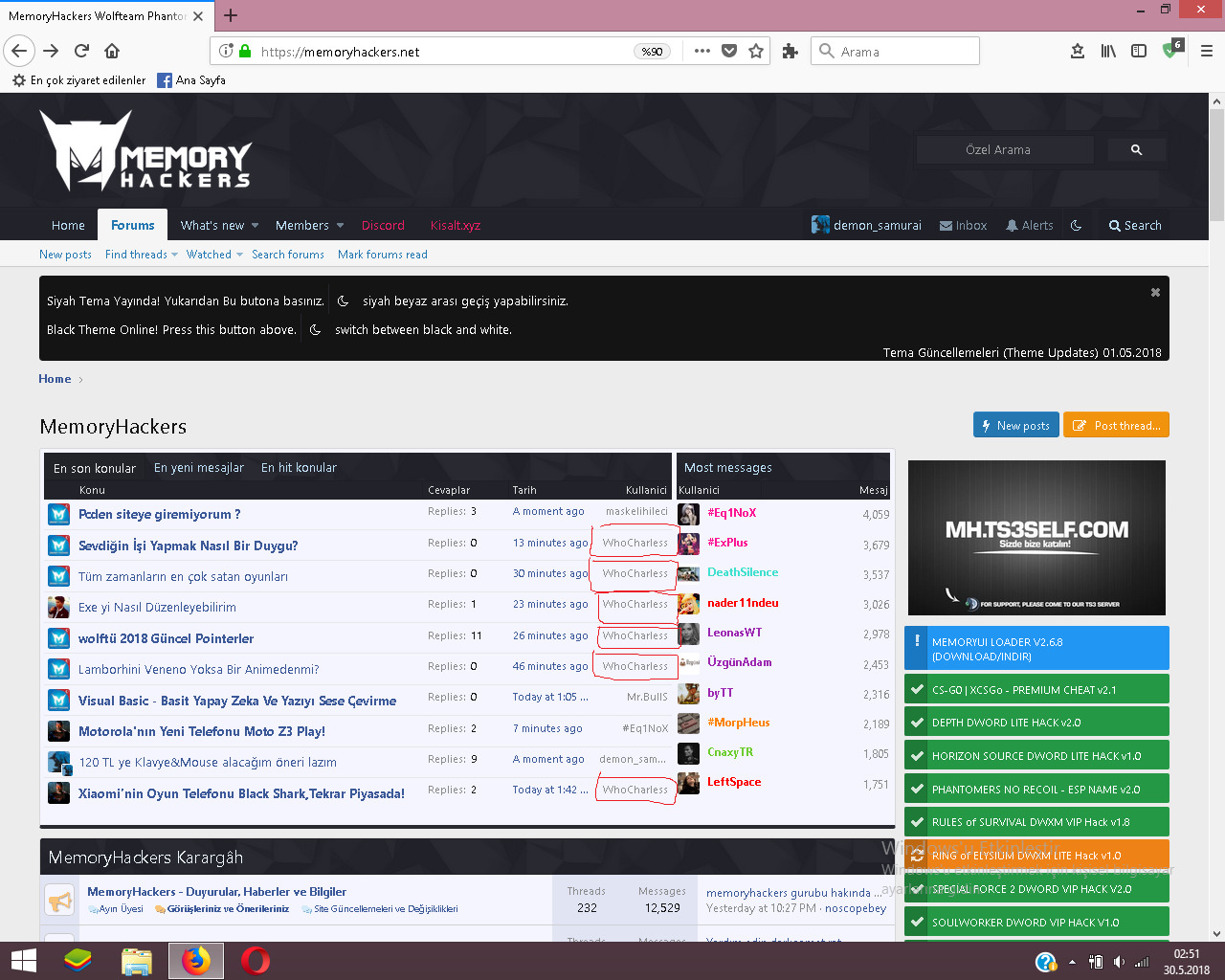1225x980 pixels.
Task: Go to the browser Home icon
Action: click(x=112, y=51)
